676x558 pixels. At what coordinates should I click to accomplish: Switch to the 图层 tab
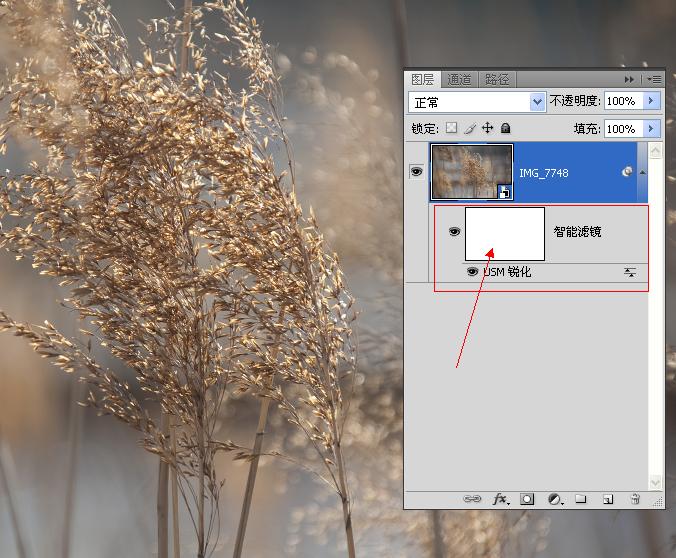pos(423,80)
